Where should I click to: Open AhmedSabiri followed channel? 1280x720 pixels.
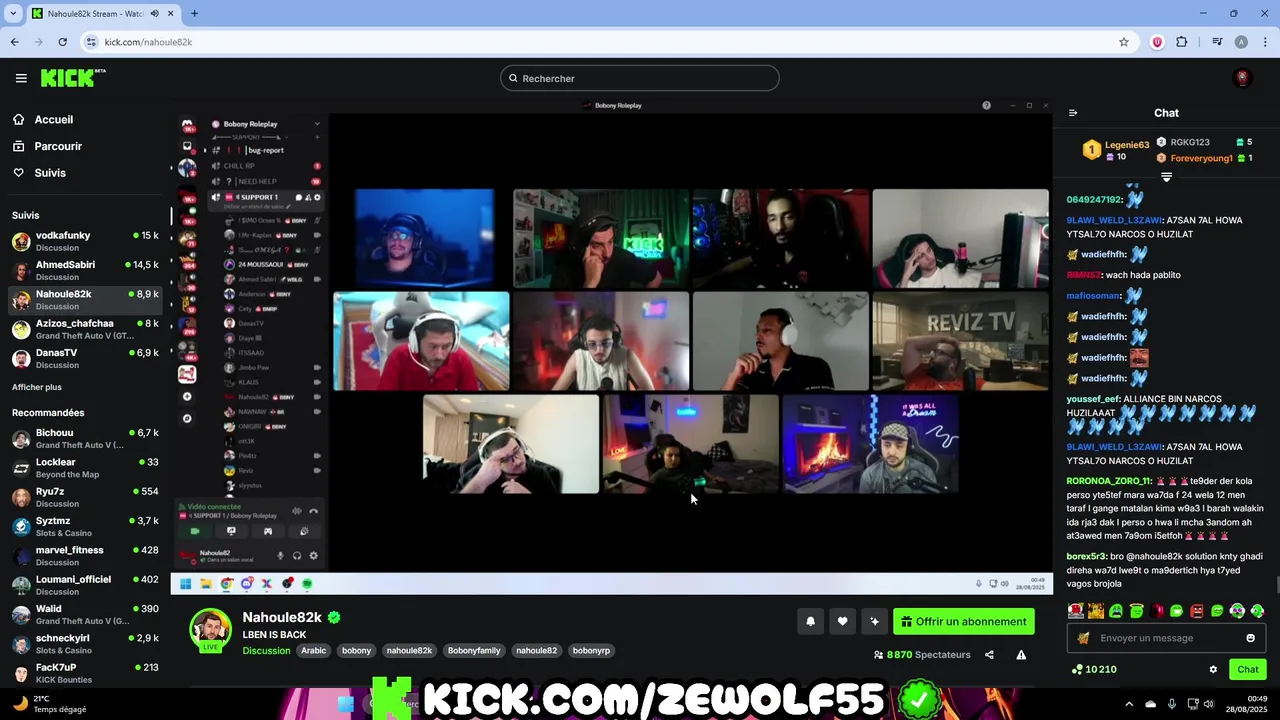86,270
